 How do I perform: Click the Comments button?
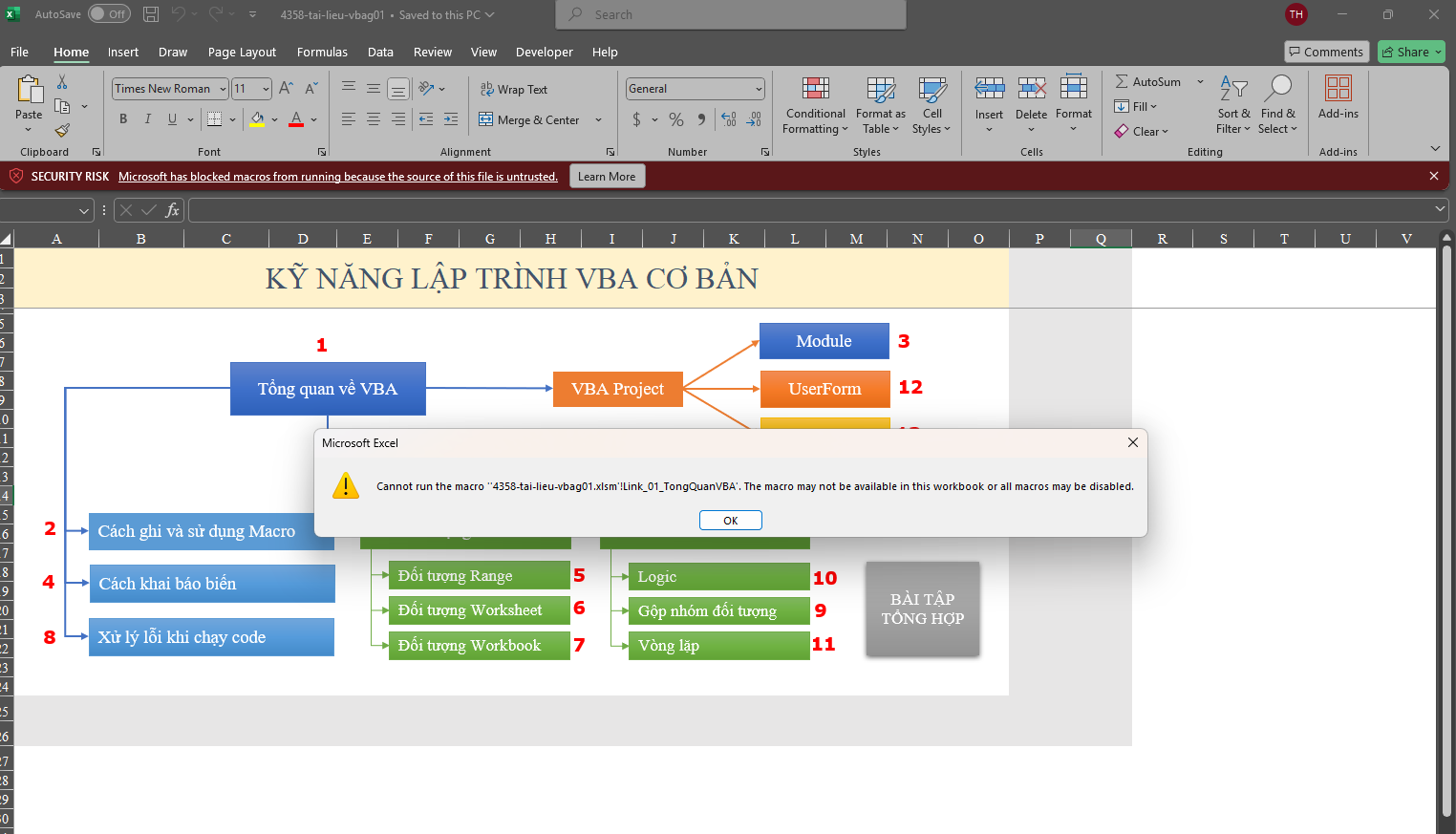click(x=1326, y=52)
